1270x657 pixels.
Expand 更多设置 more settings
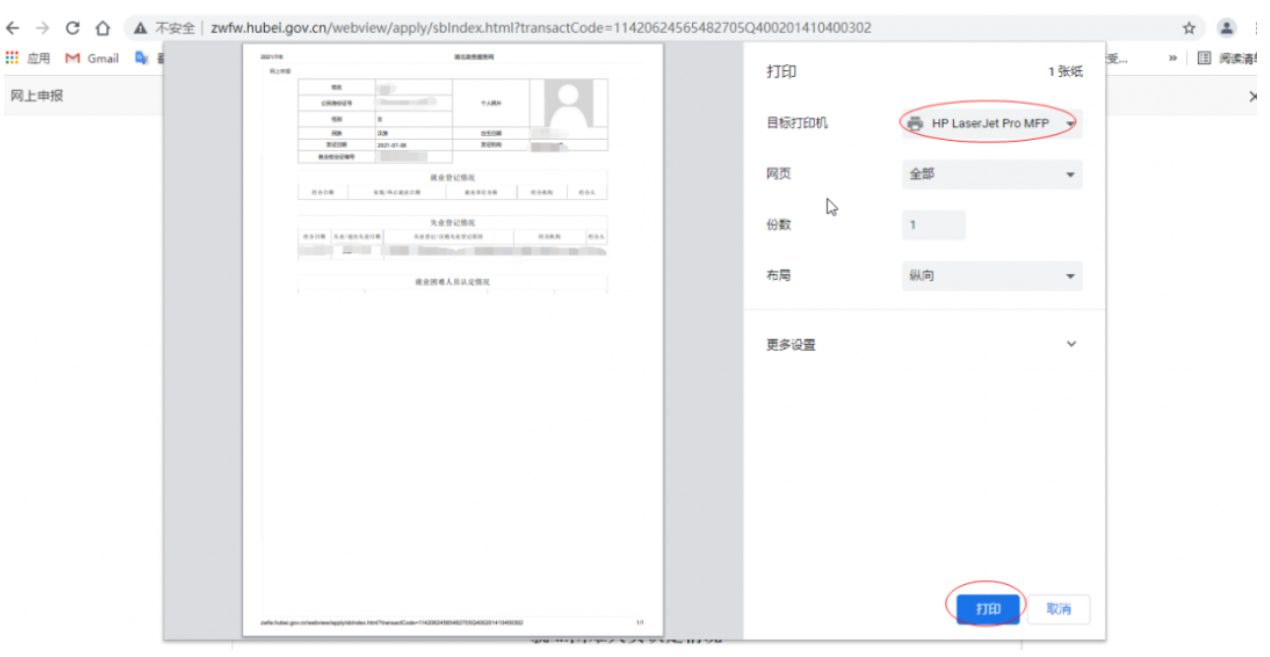tap(924, 344)
